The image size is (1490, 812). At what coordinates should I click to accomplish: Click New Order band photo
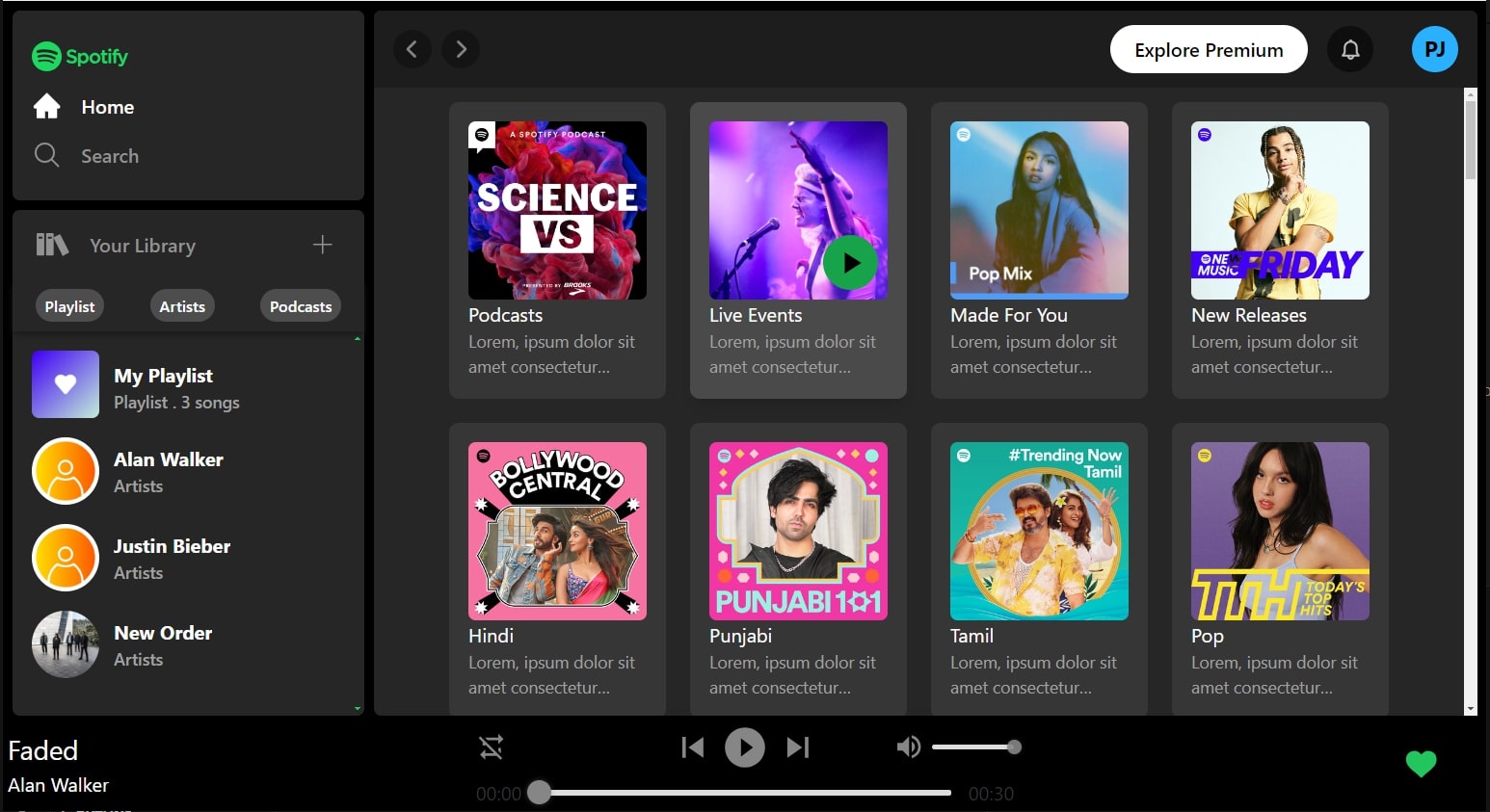click(66, 644)
